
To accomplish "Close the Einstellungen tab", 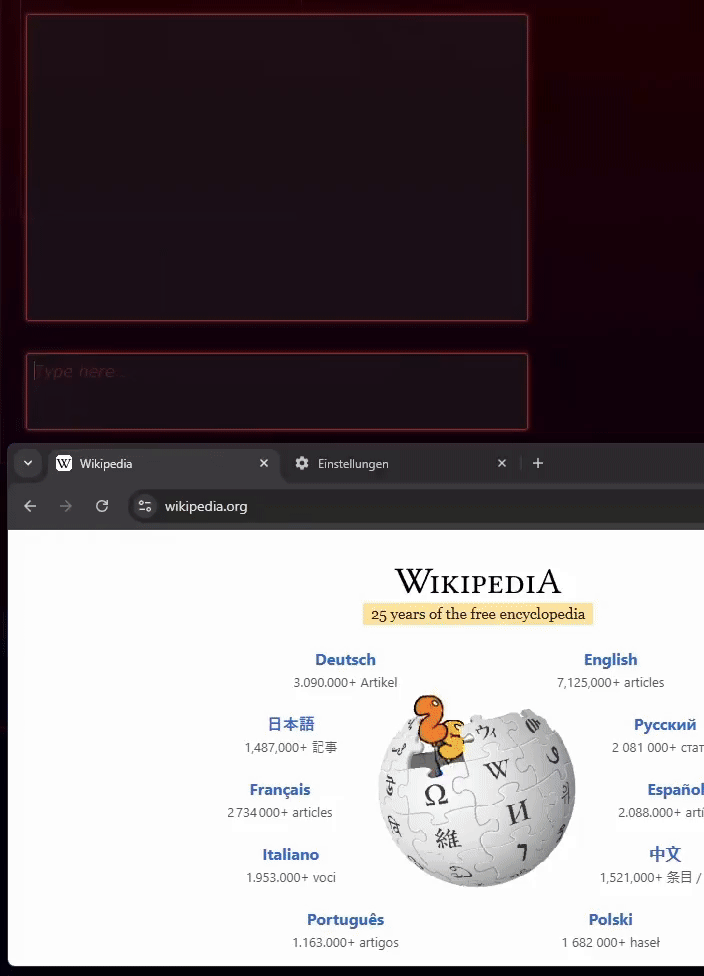I will tap(502, 463).
